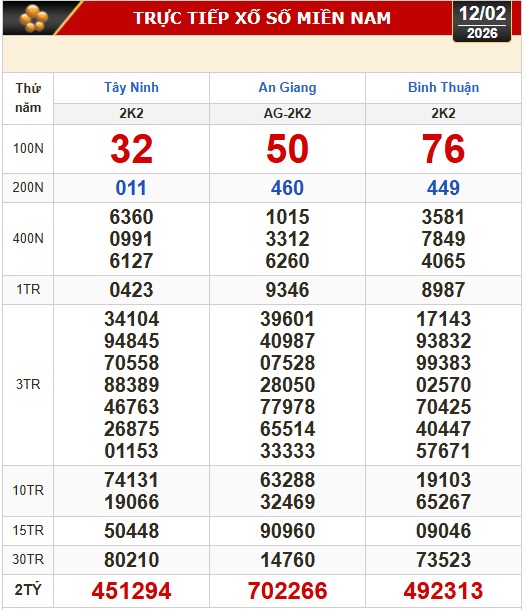The width and height of the screenshot is (525, 610).
Task: Open the Bình Thuận province link
Action: click(443, 88)
